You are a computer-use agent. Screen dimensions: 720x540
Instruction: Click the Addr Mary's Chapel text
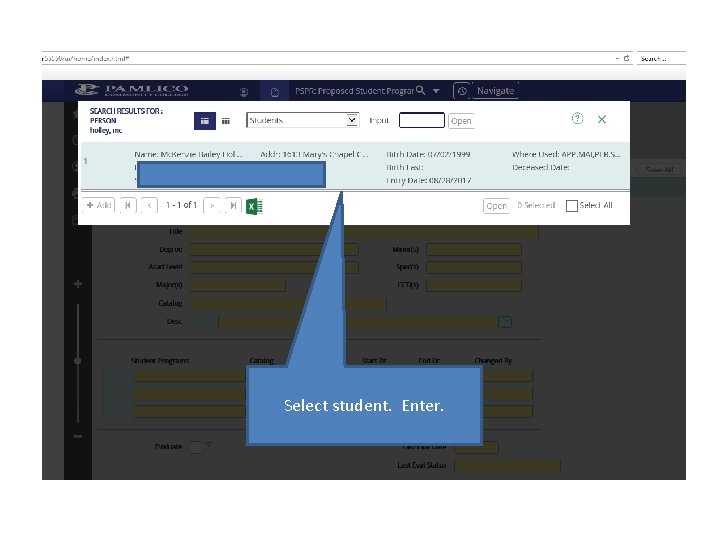tap(314, 154)
